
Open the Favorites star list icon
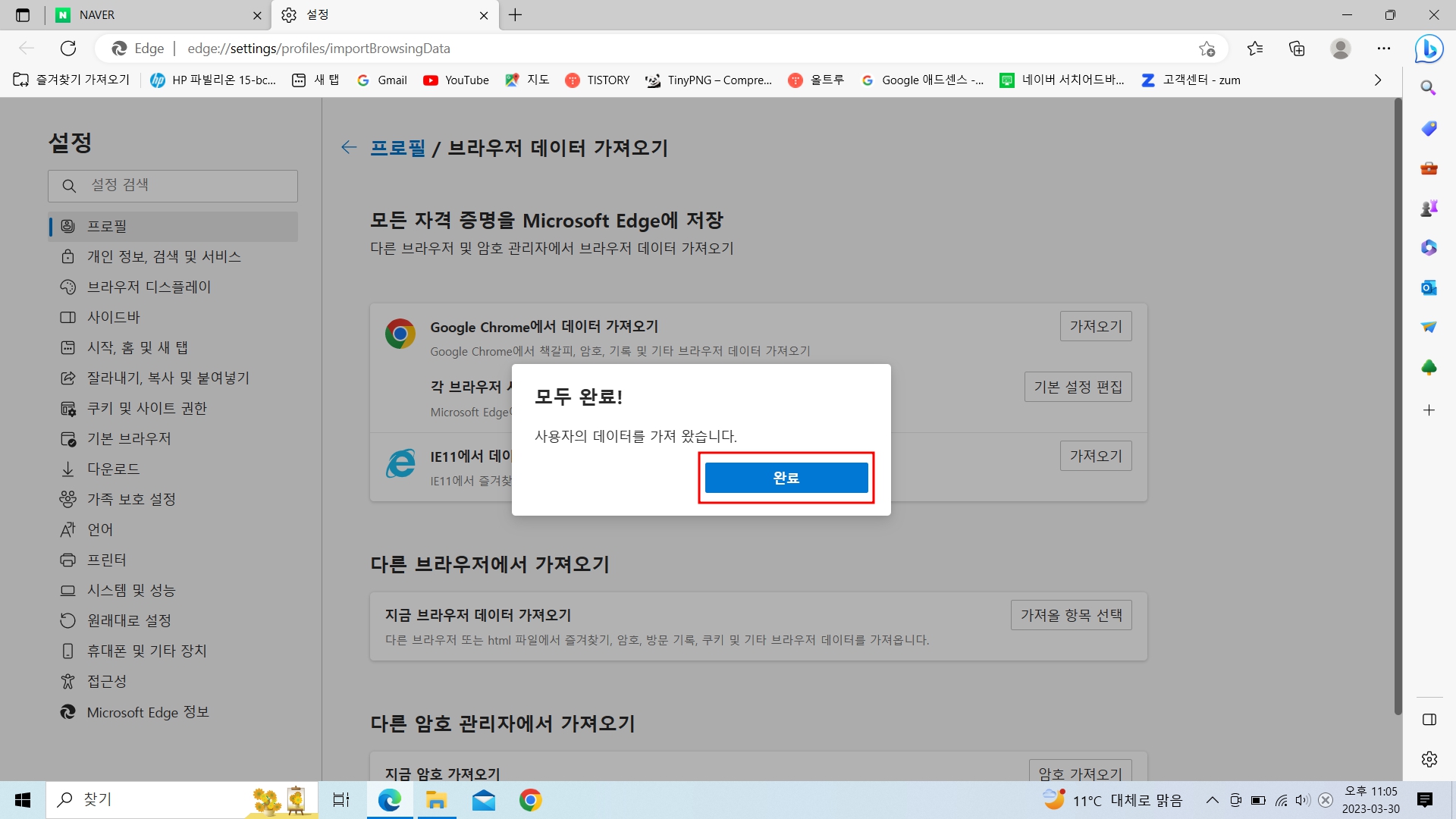(x=1254, y=49)
